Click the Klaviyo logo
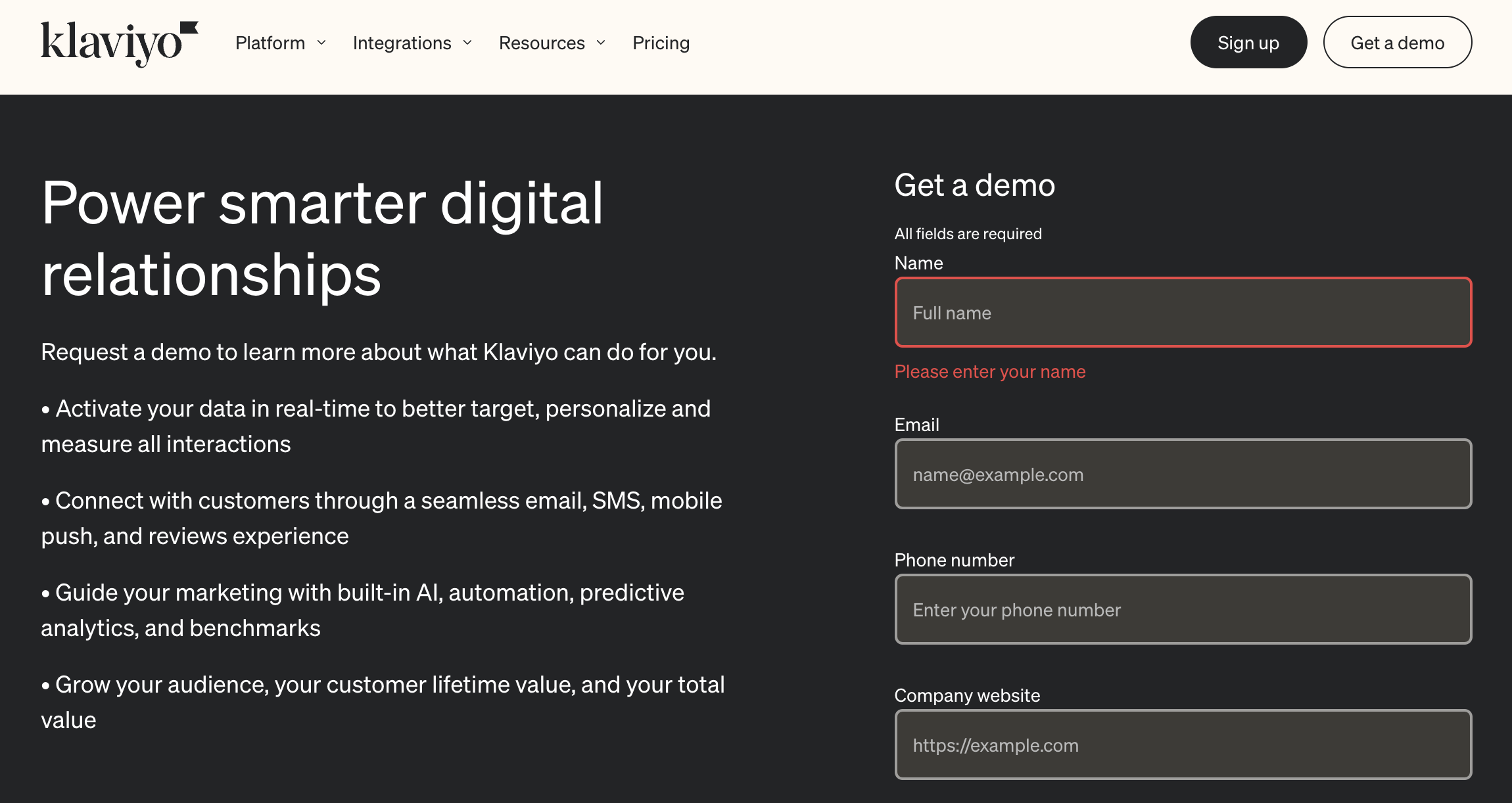 coord(118,43)
